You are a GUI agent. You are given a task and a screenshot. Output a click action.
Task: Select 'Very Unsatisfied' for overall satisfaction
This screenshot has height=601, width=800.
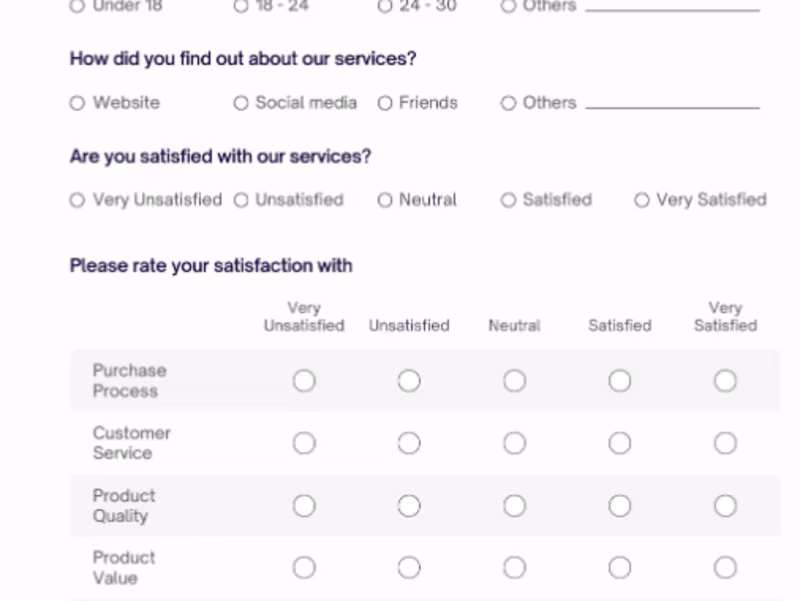point(77,200)
